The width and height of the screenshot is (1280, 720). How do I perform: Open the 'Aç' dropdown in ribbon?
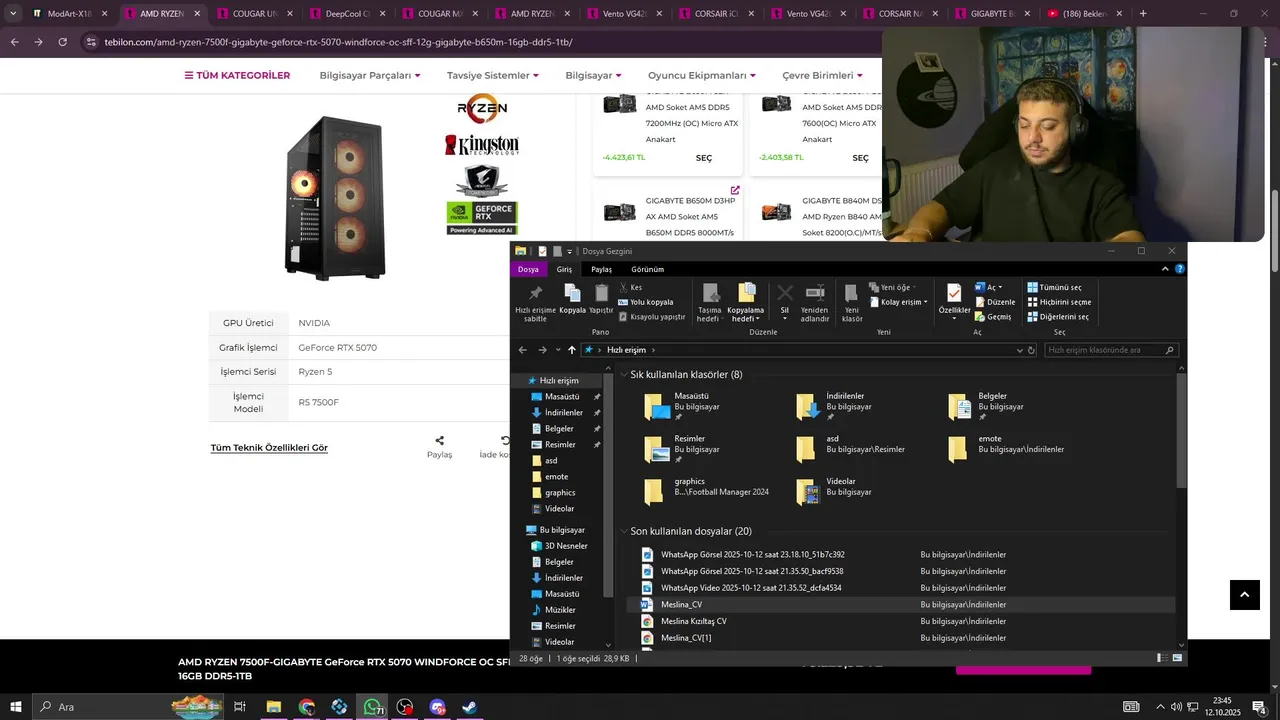click(x=988, y=287)
